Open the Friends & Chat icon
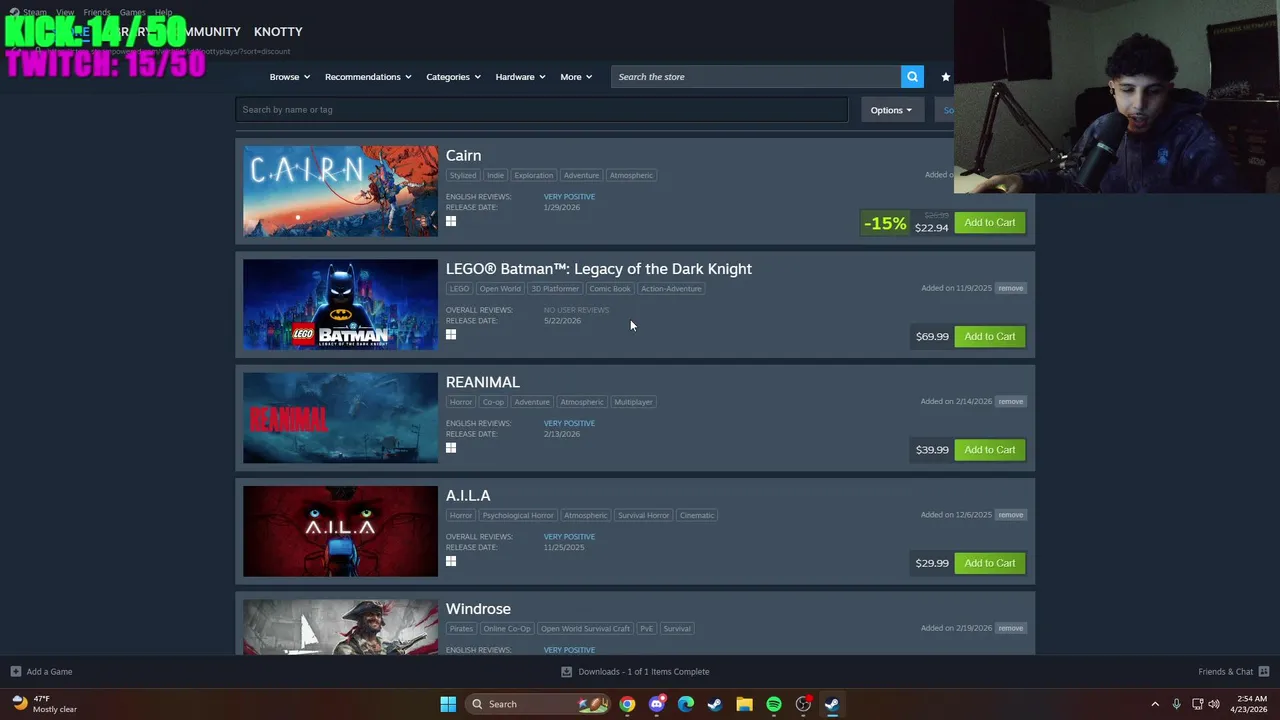Image resolution: width=1280 pixels, height=720 pixels. click(1264, 671)
